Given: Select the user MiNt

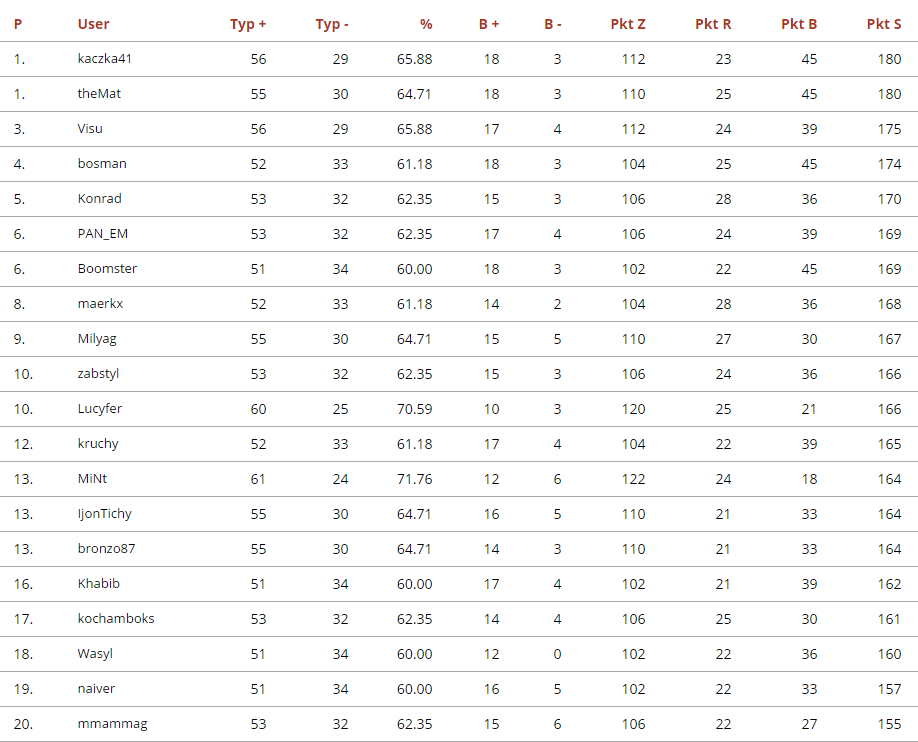Looking at the screenshot, I should pos(92,479).
